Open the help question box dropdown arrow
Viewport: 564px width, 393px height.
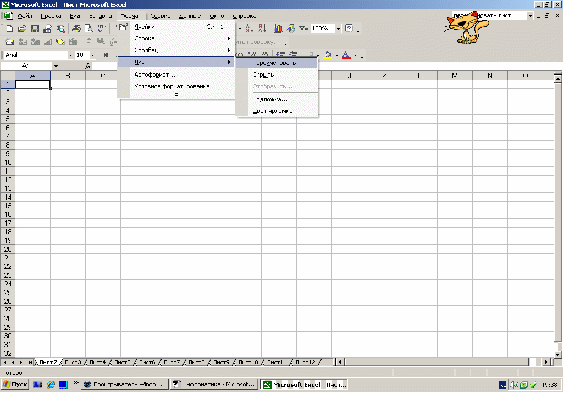tap(530, 16)
